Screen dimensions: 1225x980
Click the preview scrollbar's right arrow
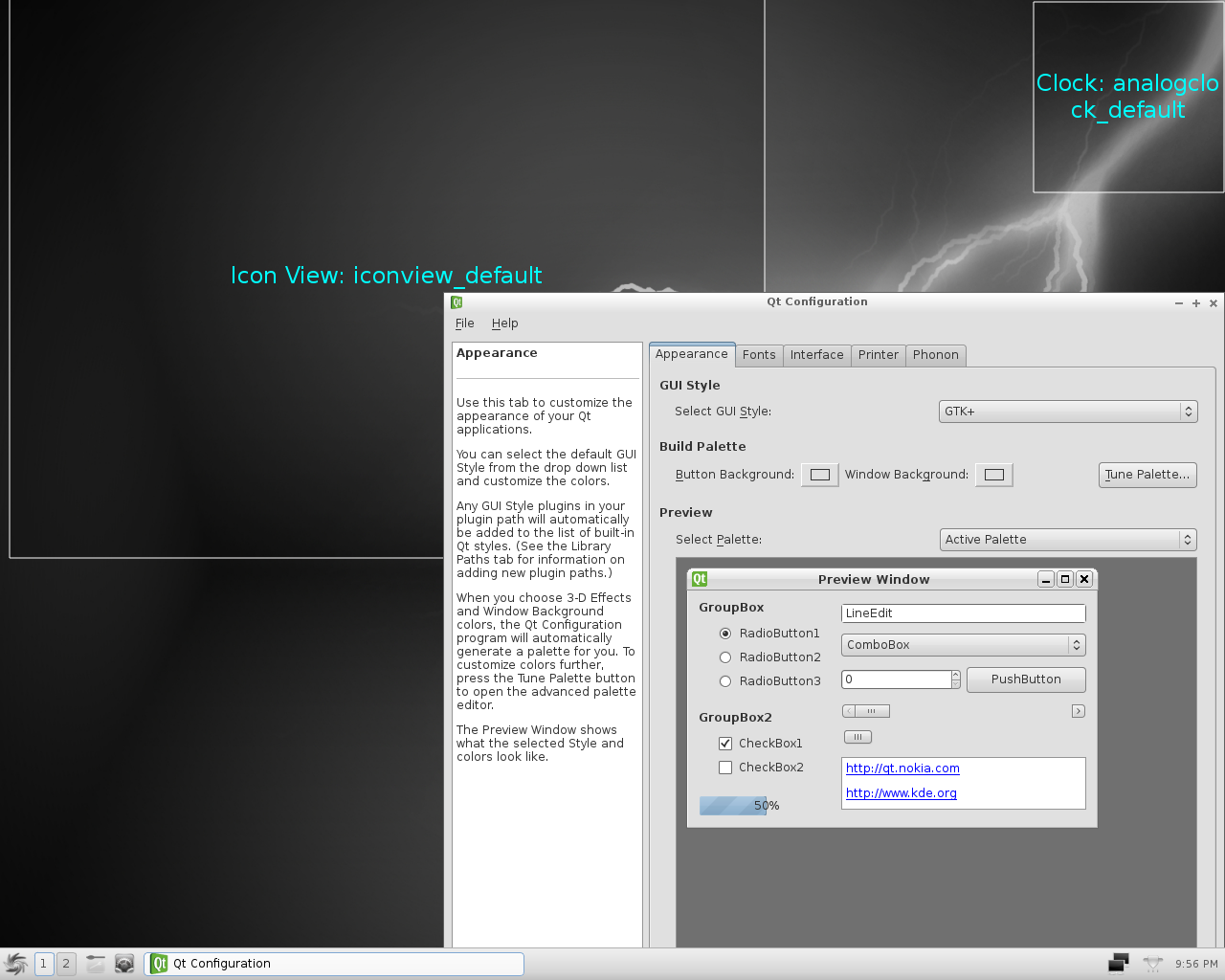pos(1079,711)
